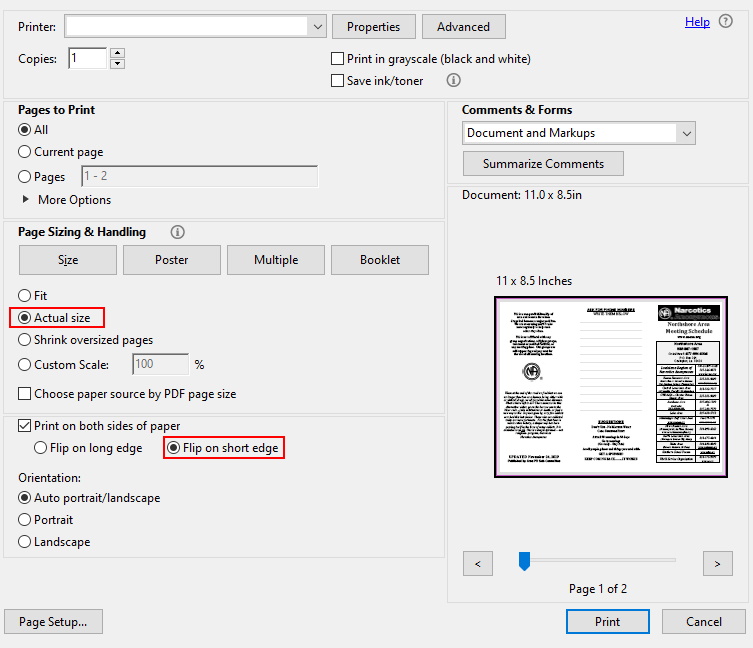Open the Help link
The image size is (753, 648).
pos(697,22)
